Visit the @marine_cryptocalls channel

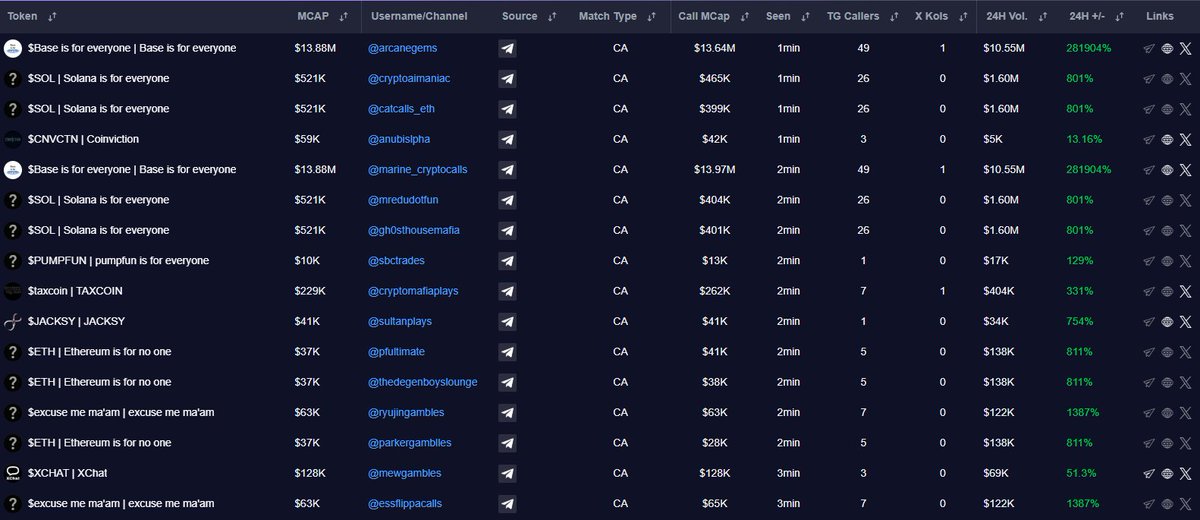[418, 169]
